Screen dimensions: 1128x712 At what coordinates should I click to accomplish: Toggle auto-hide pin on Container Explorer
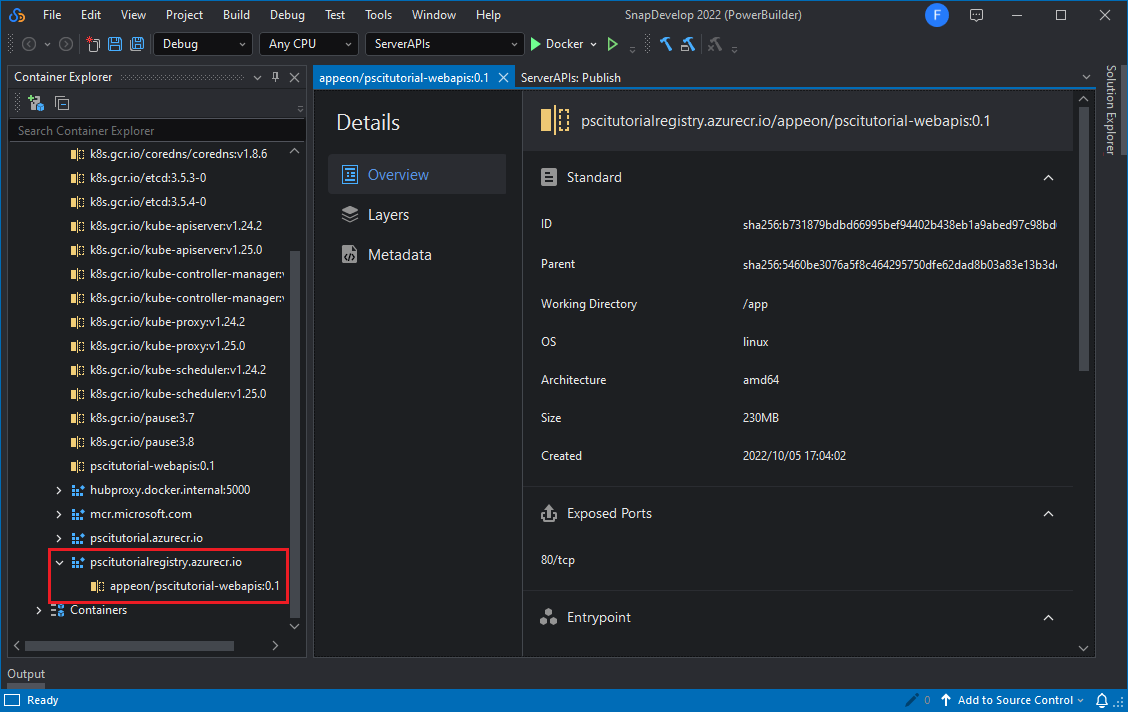(x=276, y=77)
